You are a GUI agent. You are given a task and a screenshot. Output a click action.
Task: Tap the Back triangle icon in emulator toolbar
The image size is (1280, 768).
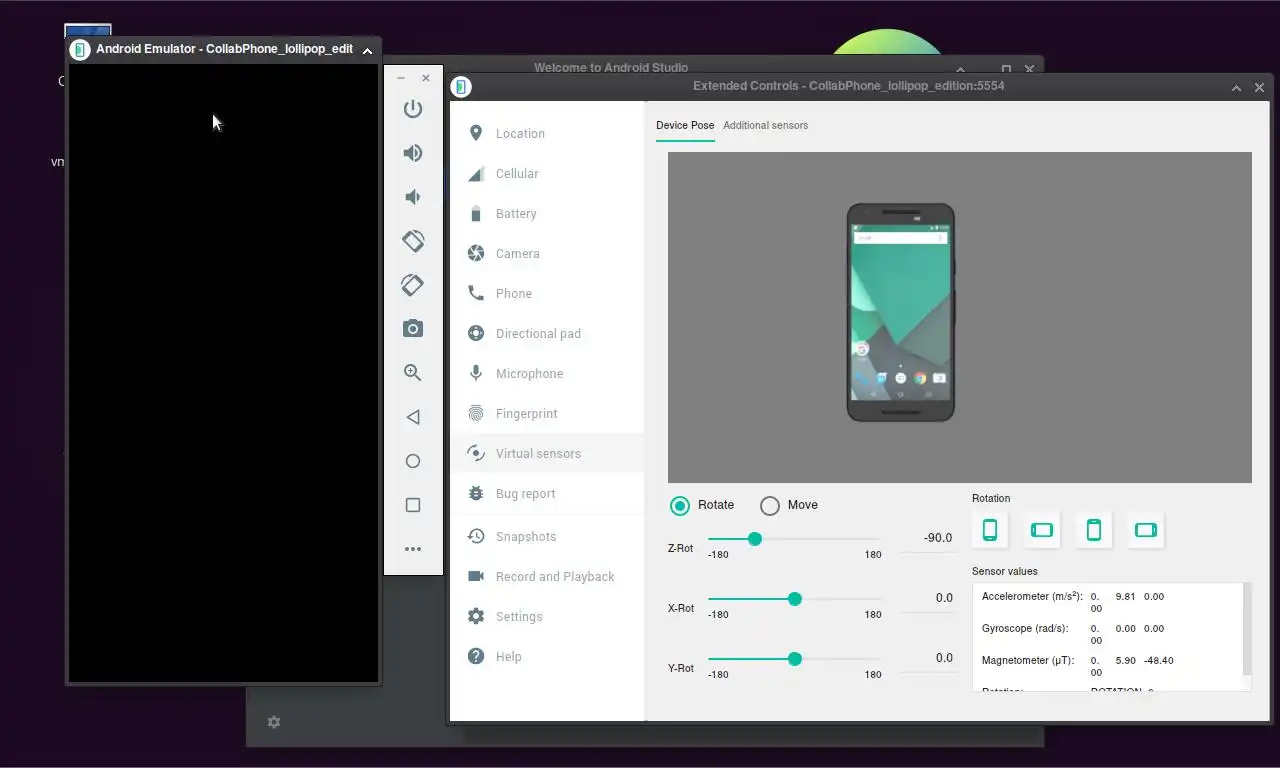click(x=413, y=417)
